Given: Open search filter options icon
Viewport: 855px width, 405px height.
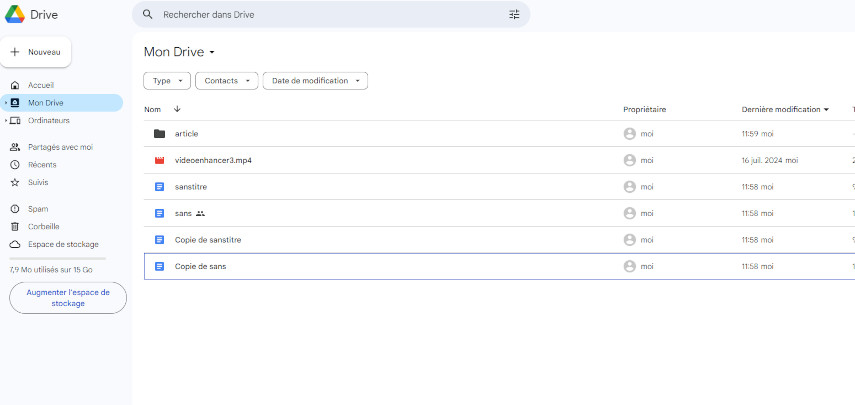Looking at the screenshot, I should (514, 15).
